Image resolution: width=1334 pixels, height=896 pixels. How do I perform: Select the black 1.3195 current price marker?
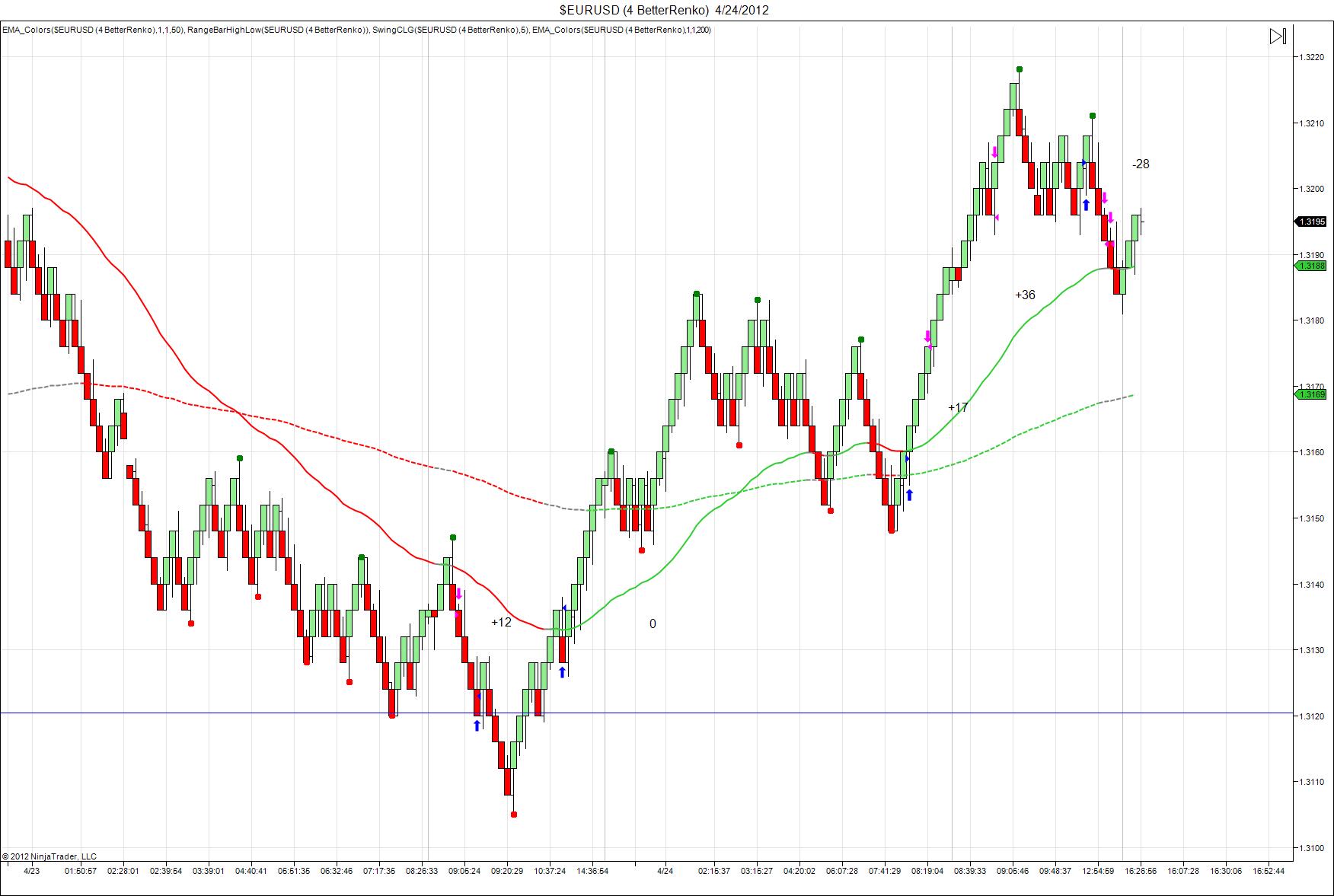coord(1310,222)
